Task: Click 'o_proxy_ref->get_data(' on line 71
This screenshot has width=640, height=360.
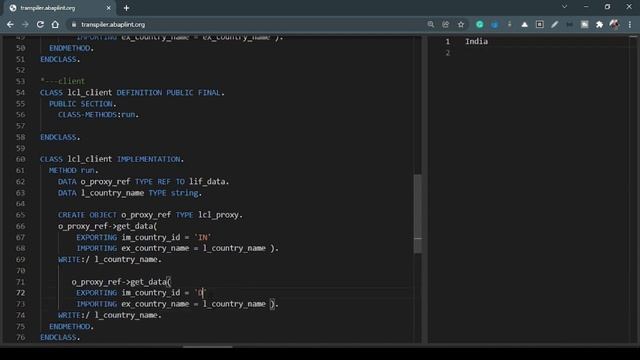Action: tap(121, 282)
